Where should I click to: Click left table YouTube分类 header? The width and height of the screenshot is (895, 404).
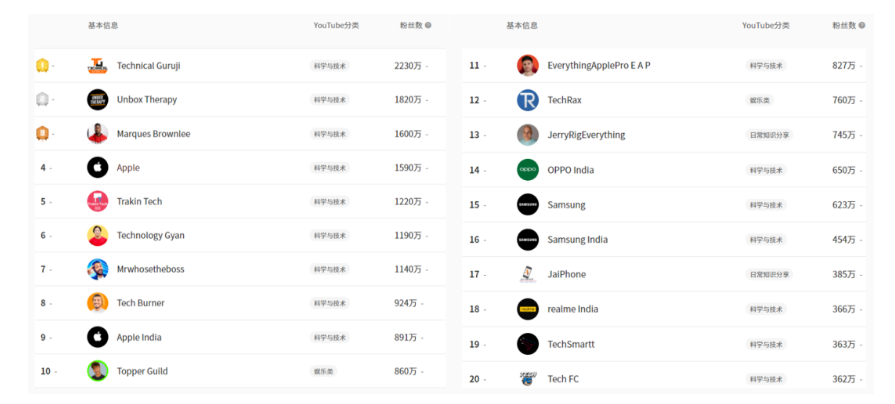pyautogui.click(x=336, y=26)
